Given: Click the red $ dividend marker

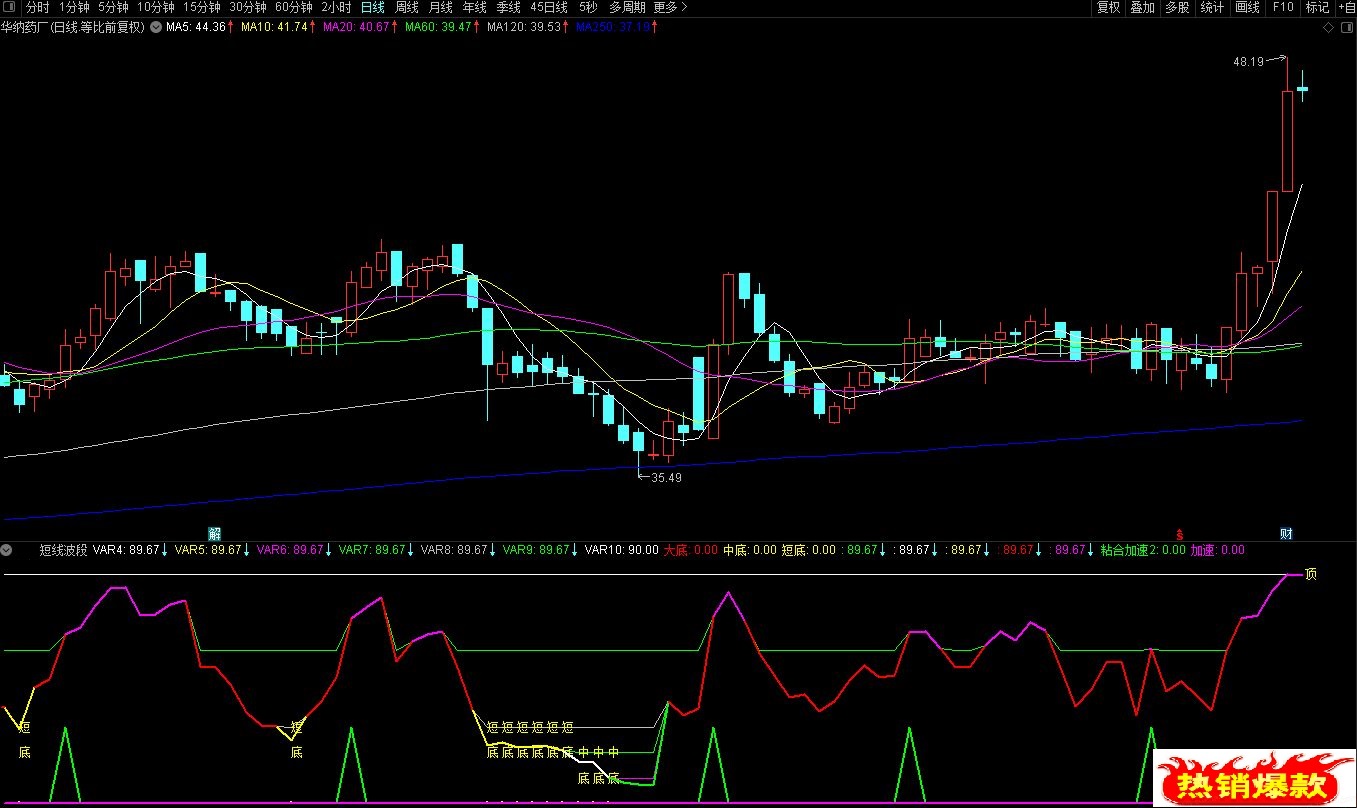Looking at the screenshot, I should tap(1180, 533).
